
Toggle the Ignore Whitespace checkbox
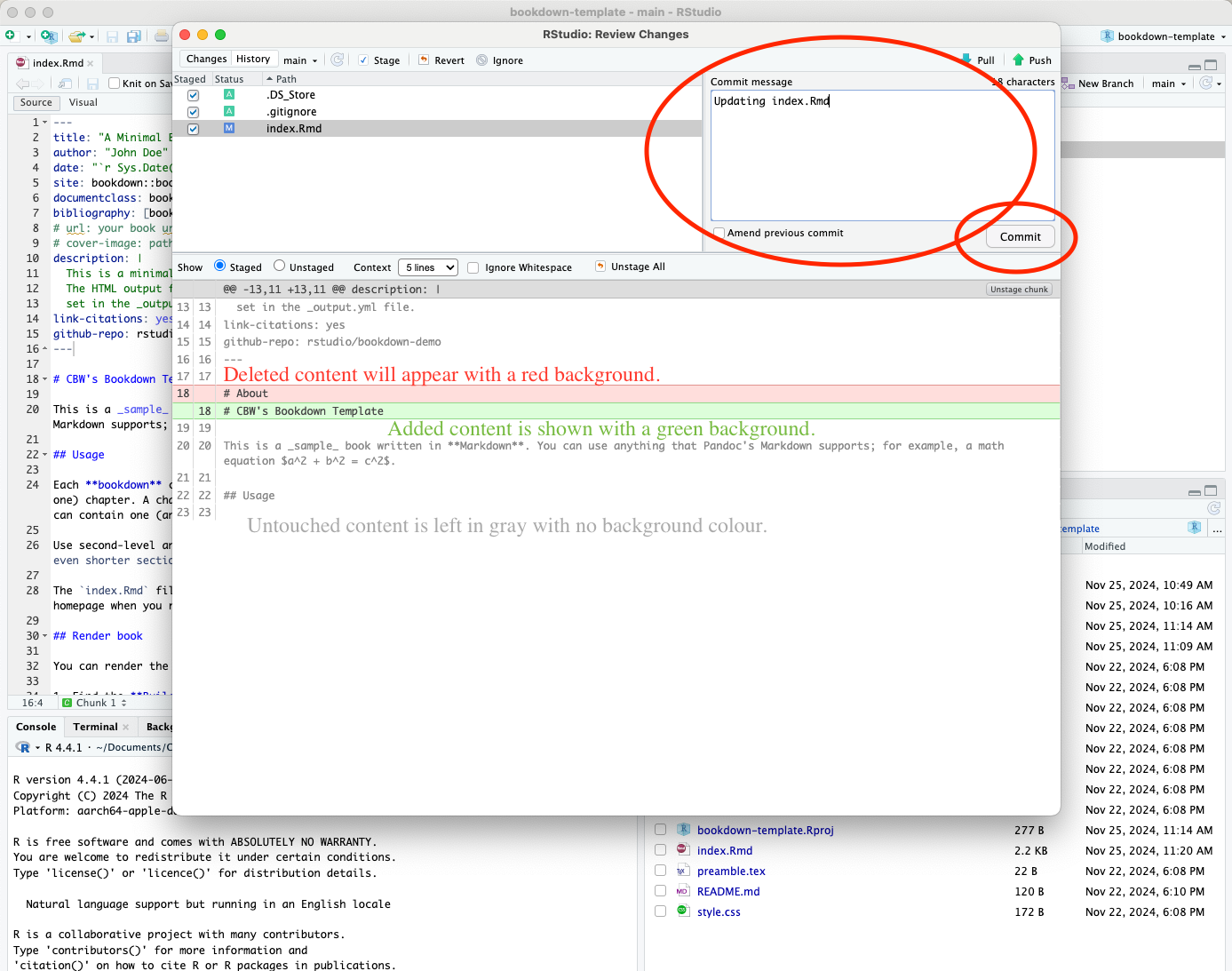coord(473,267)
